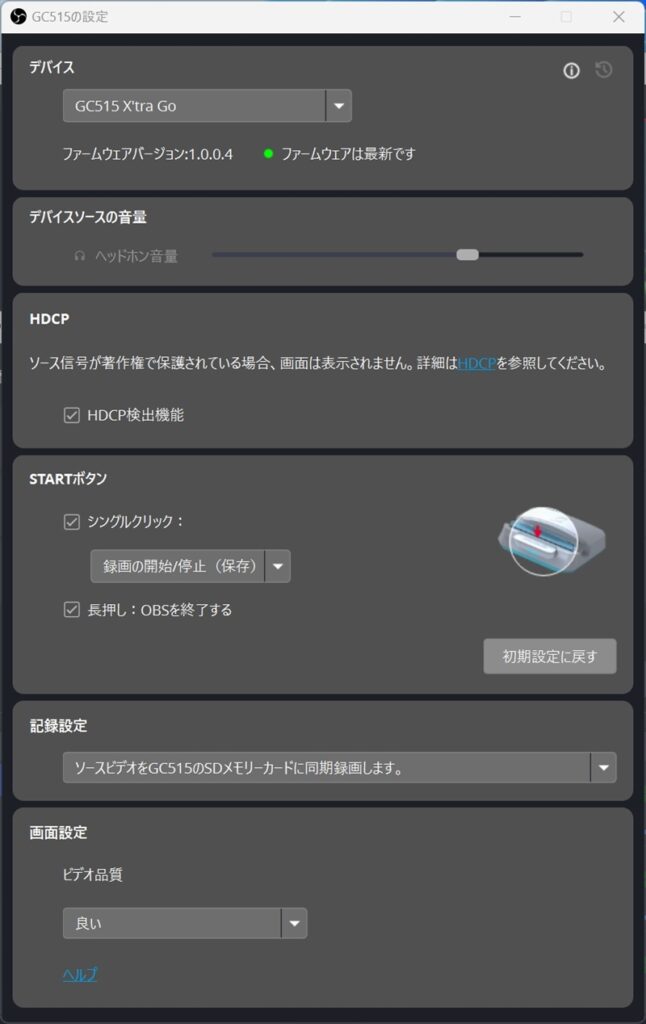Click the firmware version text 1.0.0.4

point(210,154)
